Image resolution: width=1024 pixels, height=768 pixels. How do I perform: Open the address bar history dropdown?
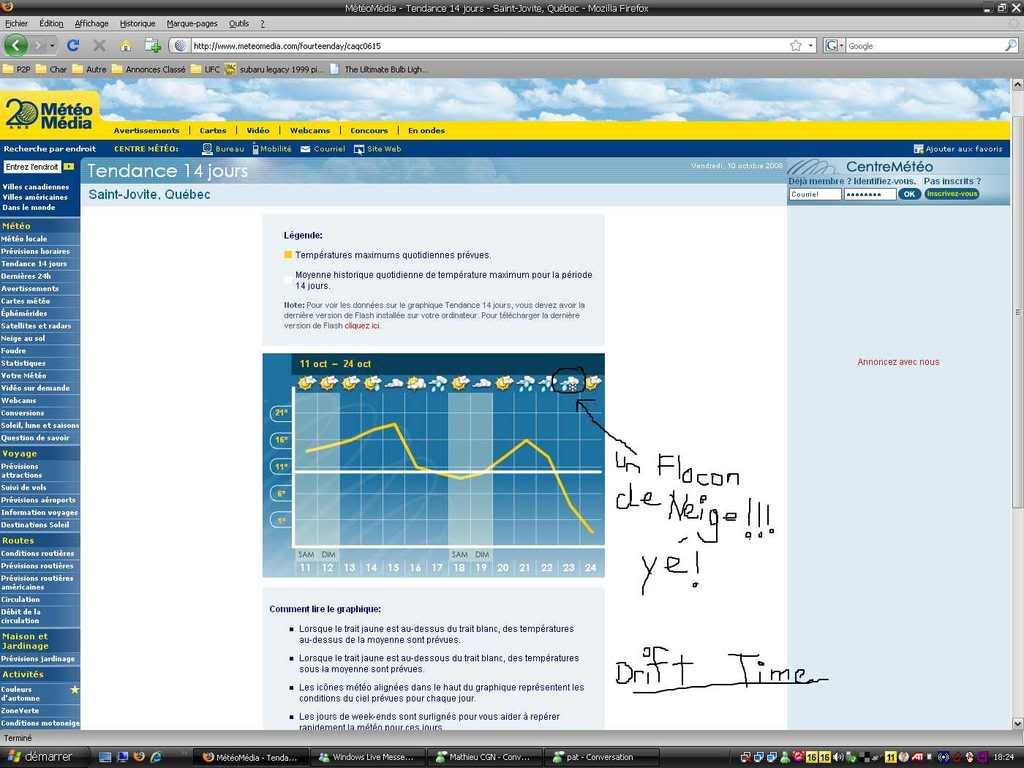[x=811, y=46]
